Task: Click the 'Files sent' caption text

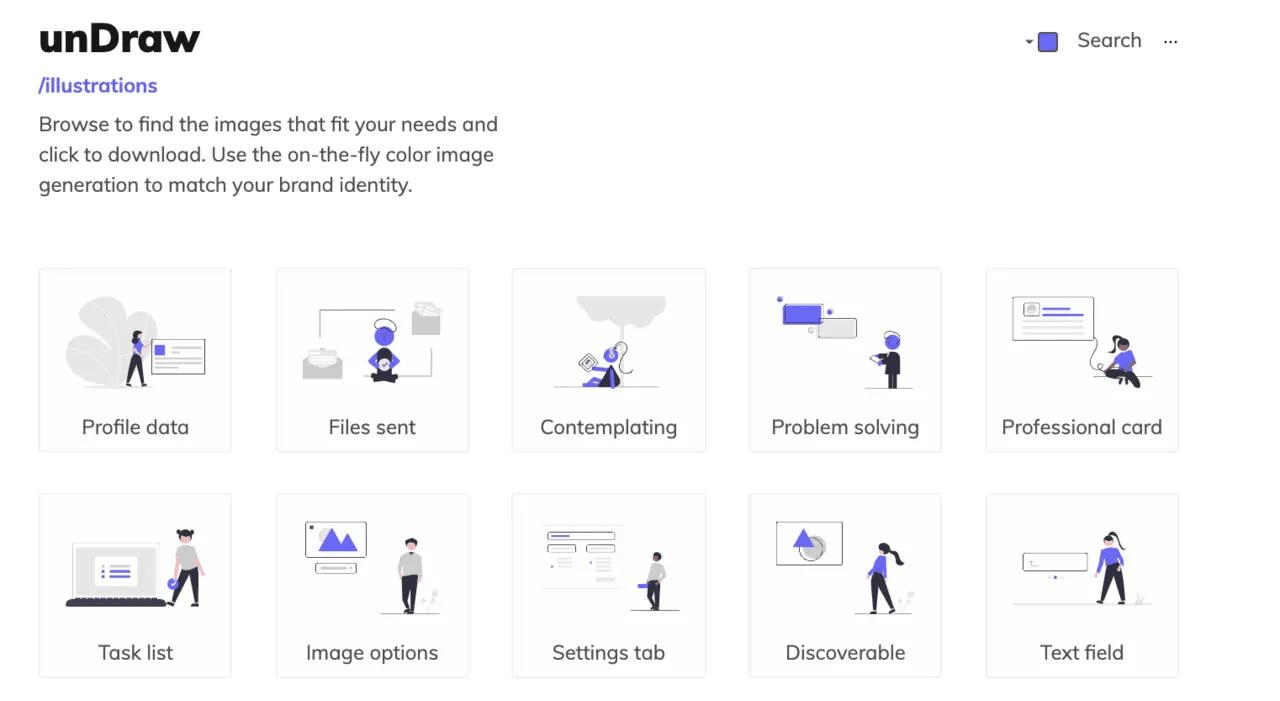Action: coord(372,427)
